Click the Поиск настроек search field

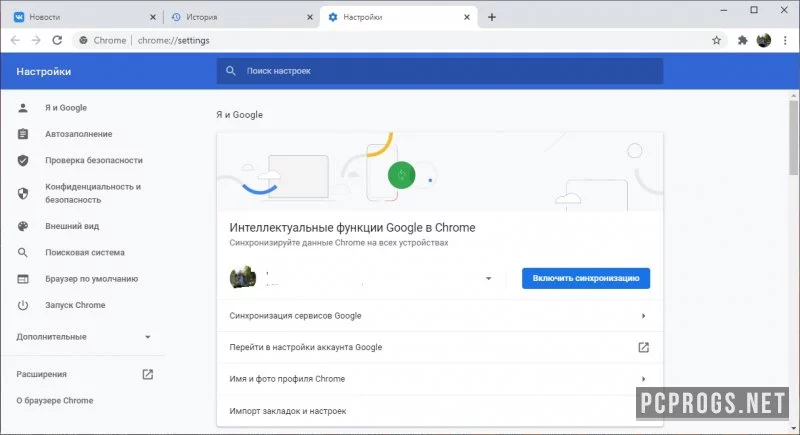pyautogui.click(x=440, y=71)
